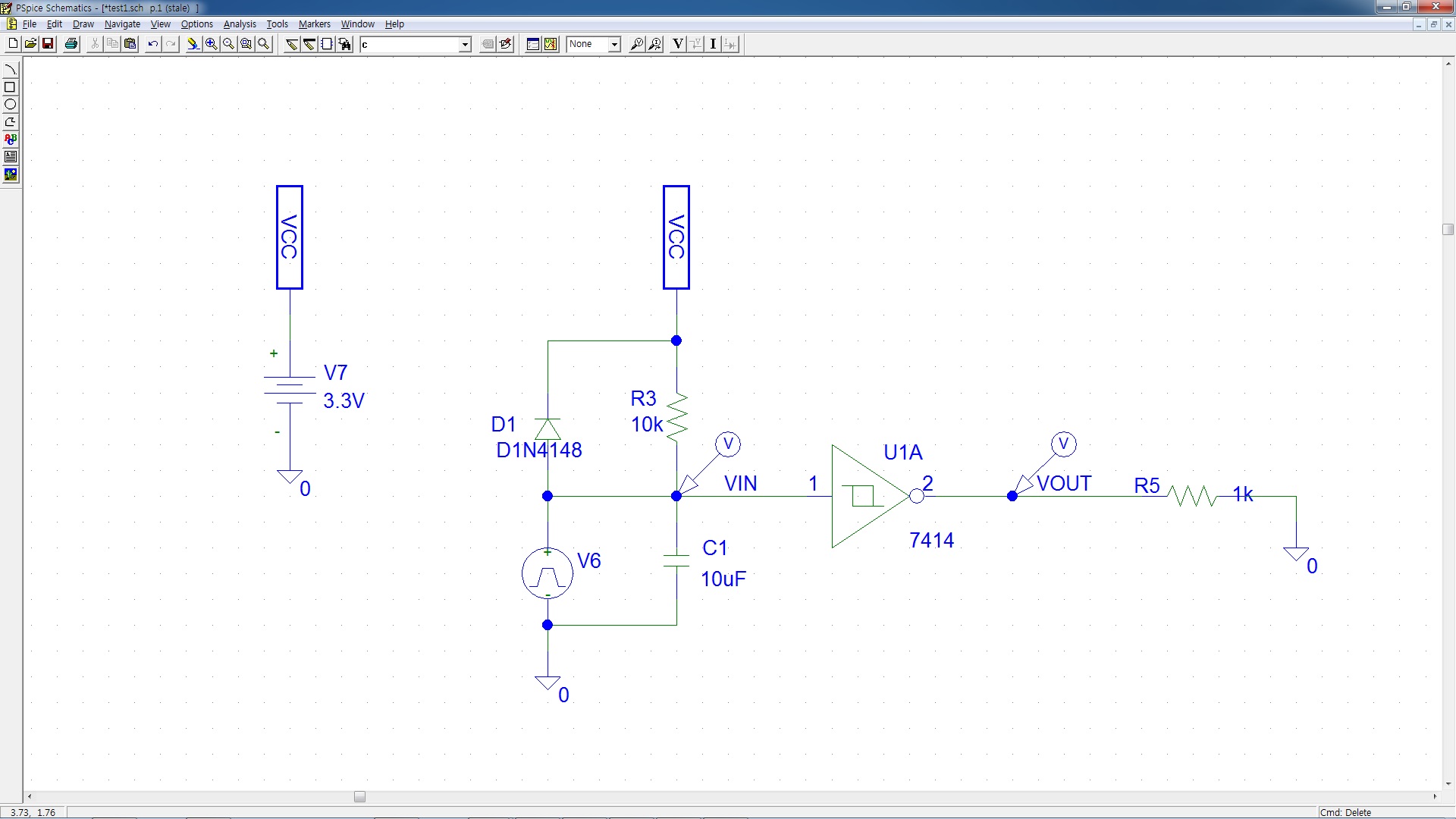
Task: Open the Tools menu
Action: pos(278,24)
